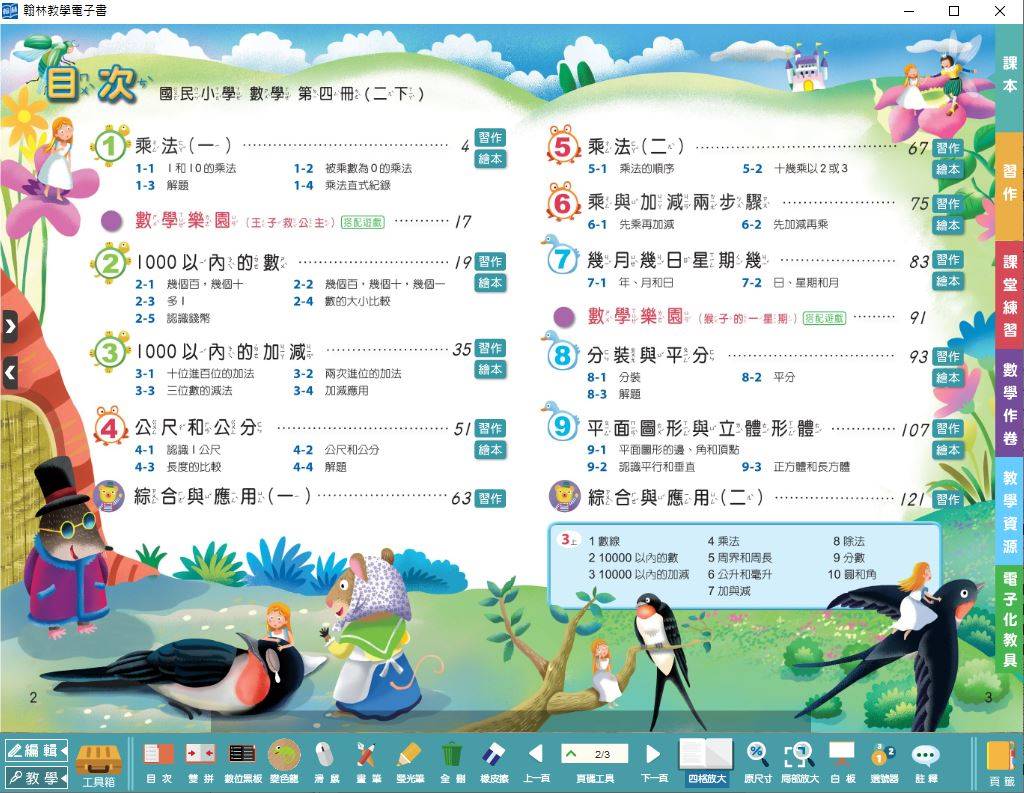Click the green 搭配遊戲 tag near 猴子的一星期
Image resolution: width=1024 pixels, height=793 pixels.
tap(824, 318)
